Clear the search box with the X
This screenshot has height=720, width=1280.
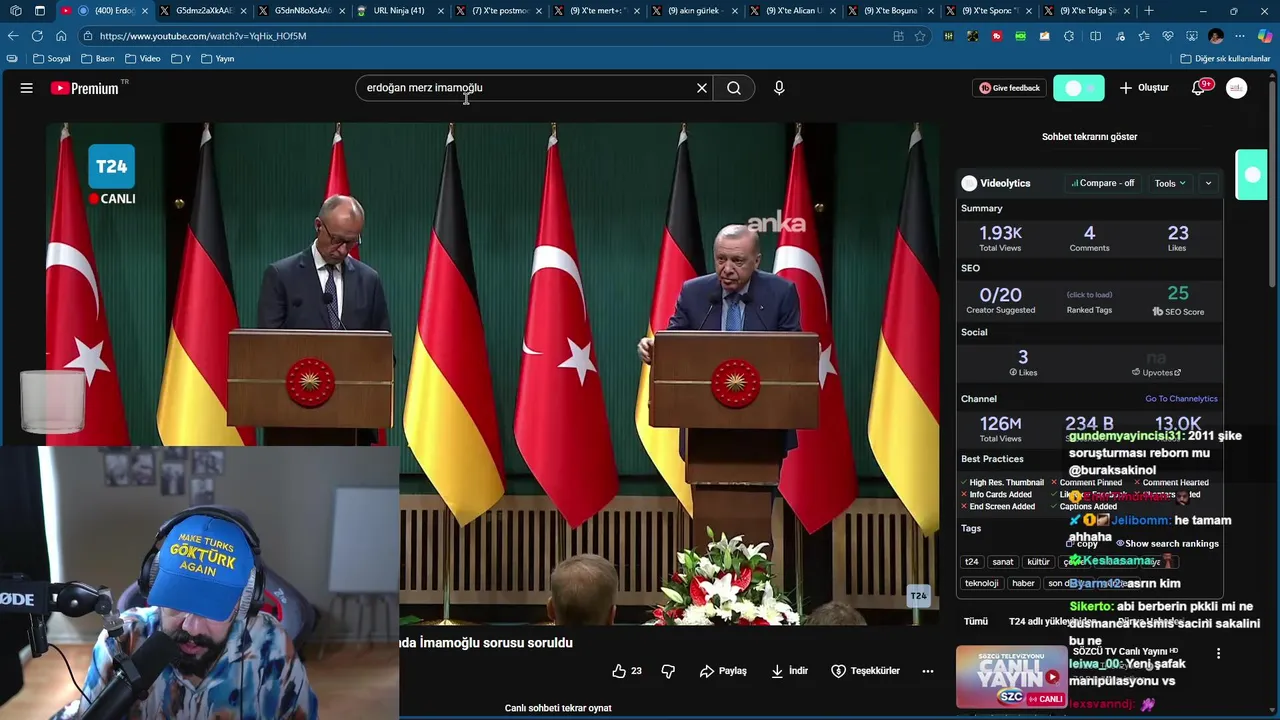[x=702, y=88]
